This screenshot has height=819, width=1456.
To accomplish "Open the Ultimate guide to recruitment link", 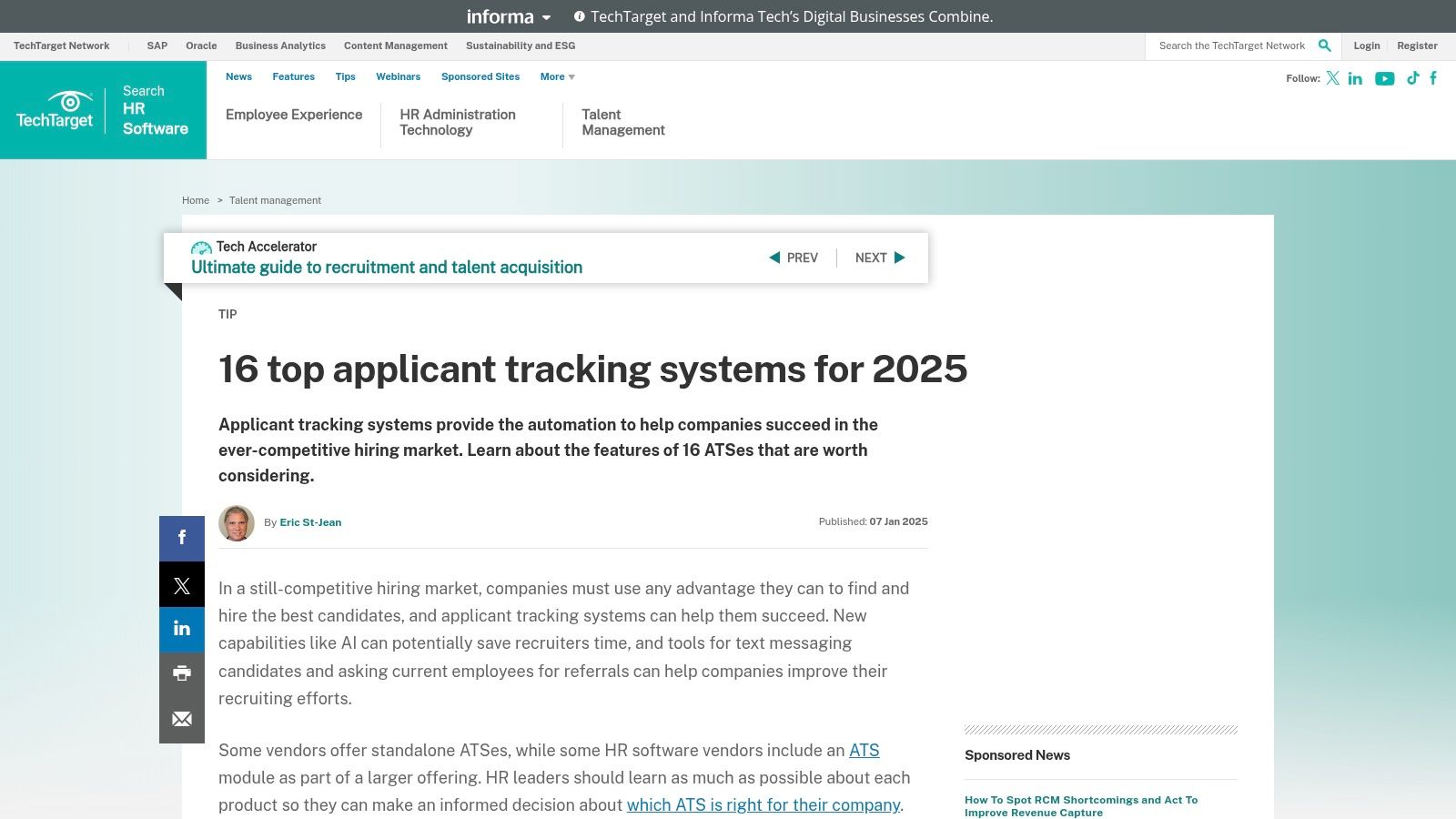I will [386, 267].
